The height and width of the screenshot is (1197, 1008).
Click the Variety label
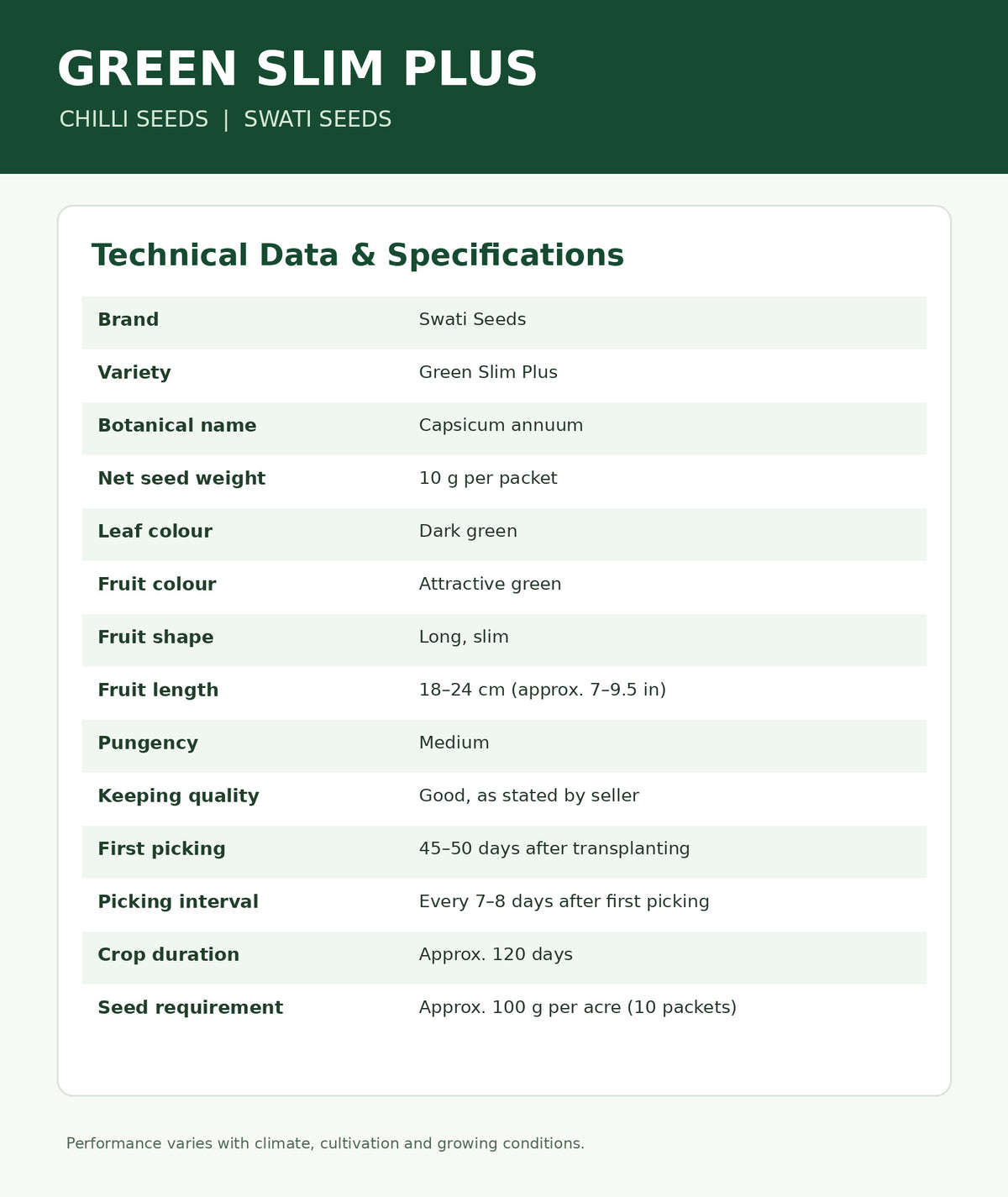tap(134, 373)
